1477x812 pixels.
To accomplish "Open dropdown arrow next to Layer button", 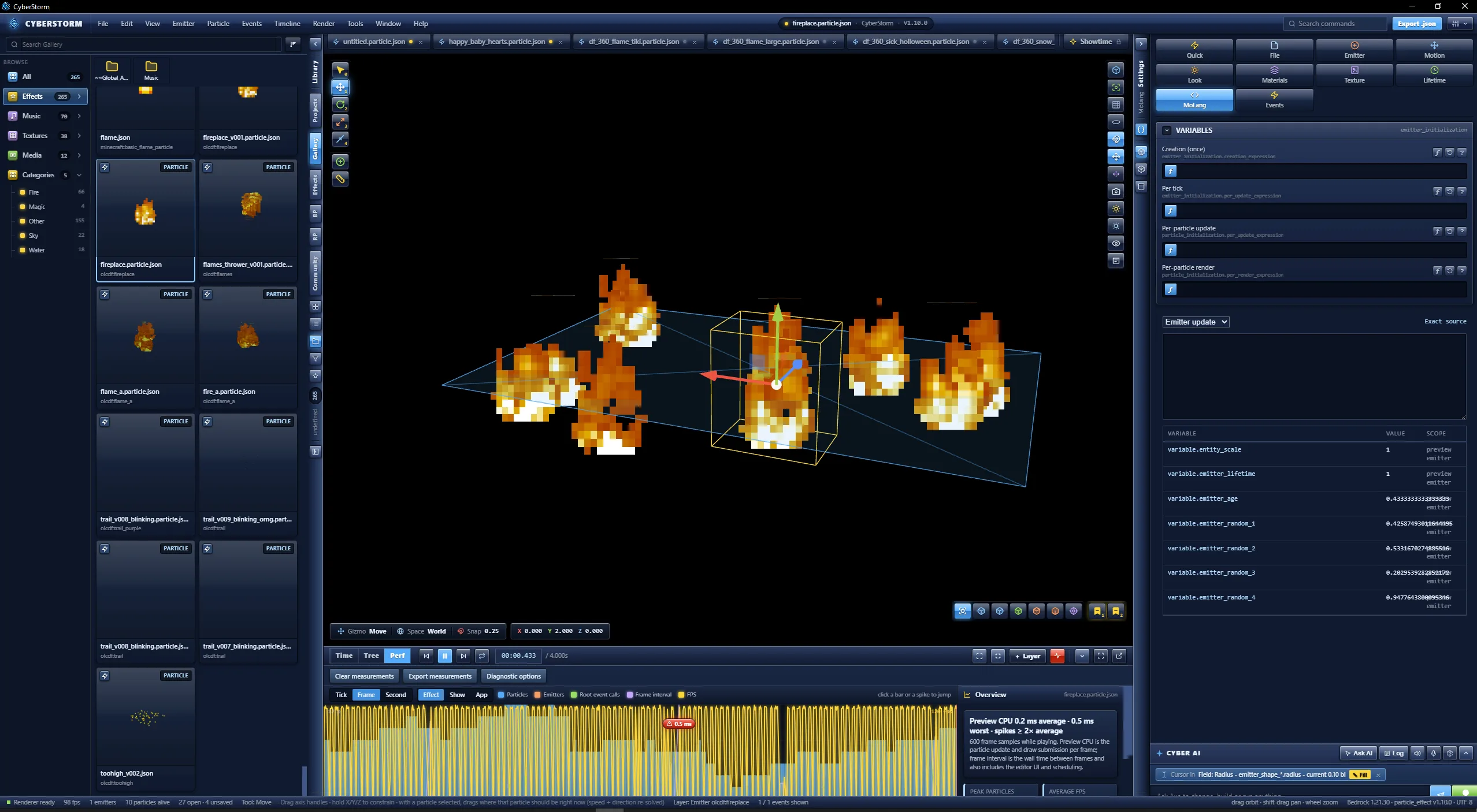I will pos(1082,655).
